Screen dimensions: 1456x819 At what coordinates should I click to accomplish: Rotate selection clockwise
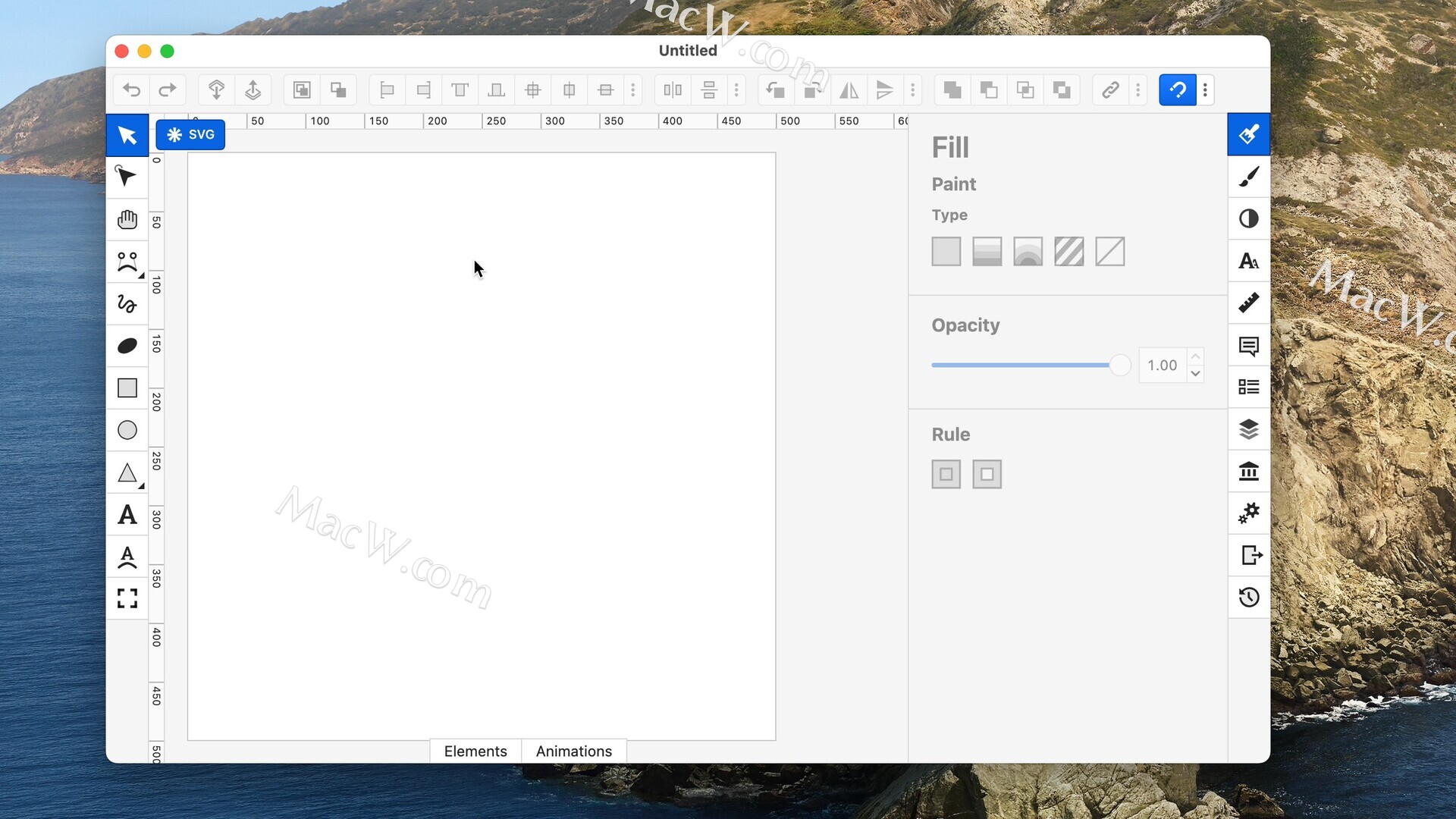(812, 90)
